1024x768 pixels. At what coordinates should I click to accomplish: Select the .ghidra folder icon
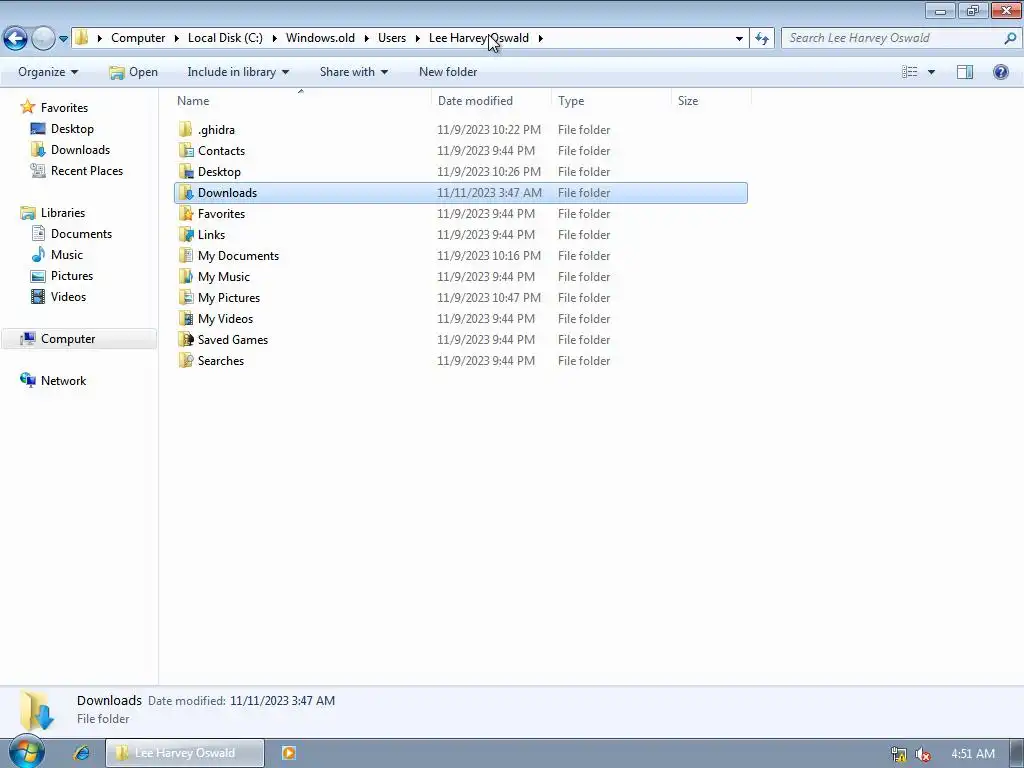tap(186, 129)
